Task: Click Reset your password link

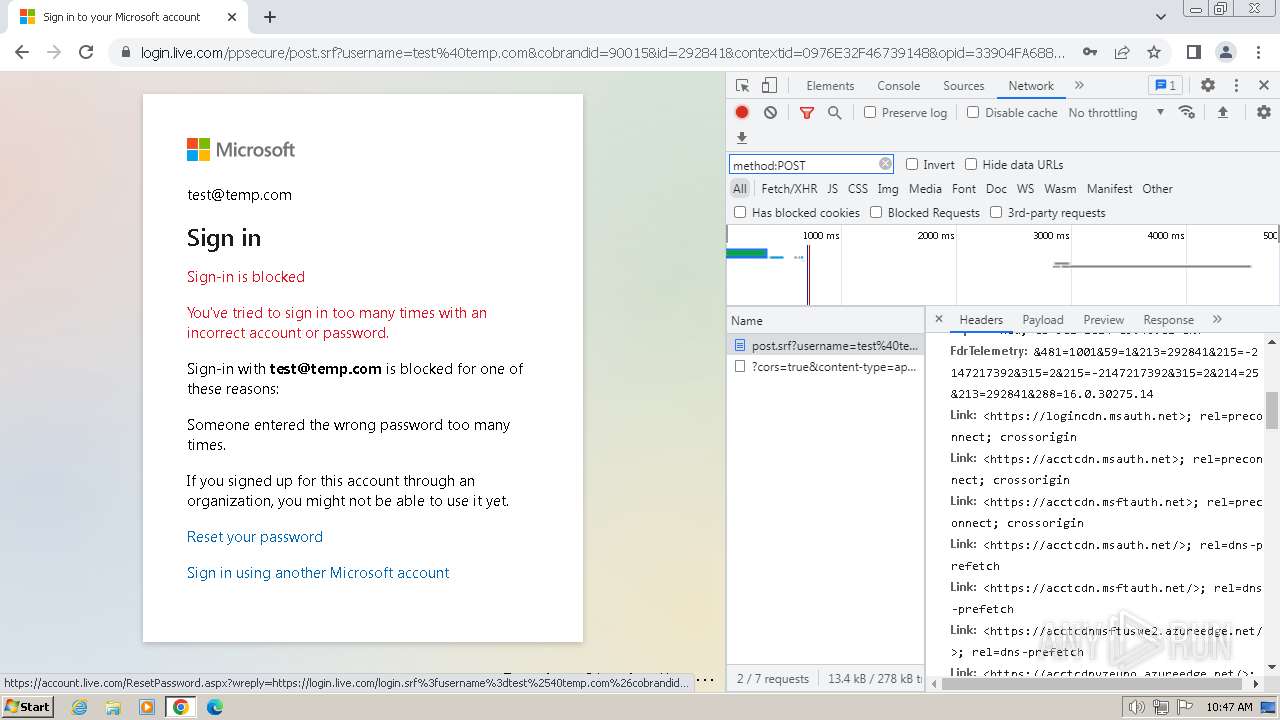Action: 255,537
